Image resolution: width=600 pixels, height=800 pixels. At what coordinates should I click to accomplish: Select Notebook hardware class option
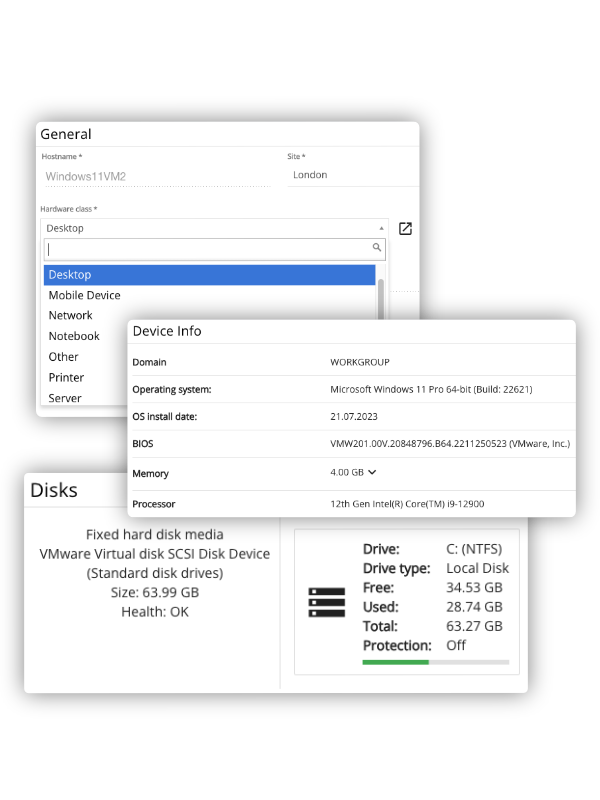(74, 336)
